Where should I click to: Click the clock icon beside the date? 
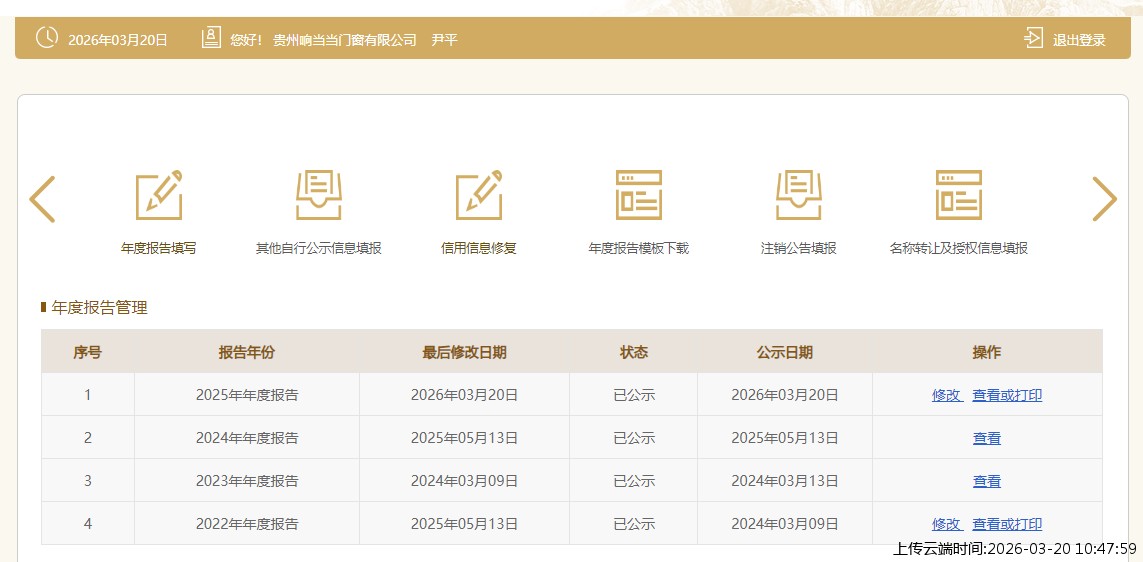point(47,39)
